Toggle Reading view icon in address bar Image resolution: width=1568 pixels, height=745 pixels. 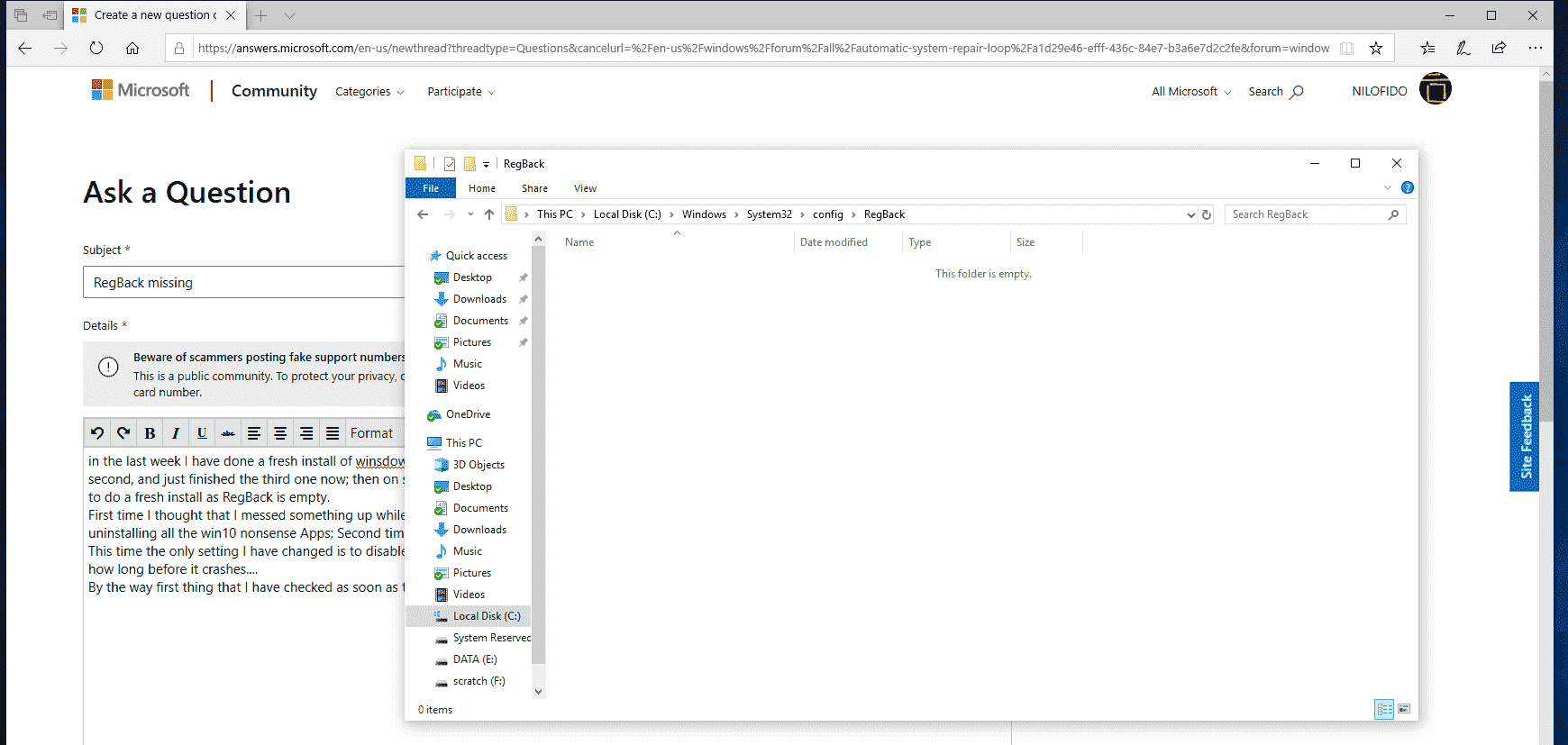[x=1346, y=48]
